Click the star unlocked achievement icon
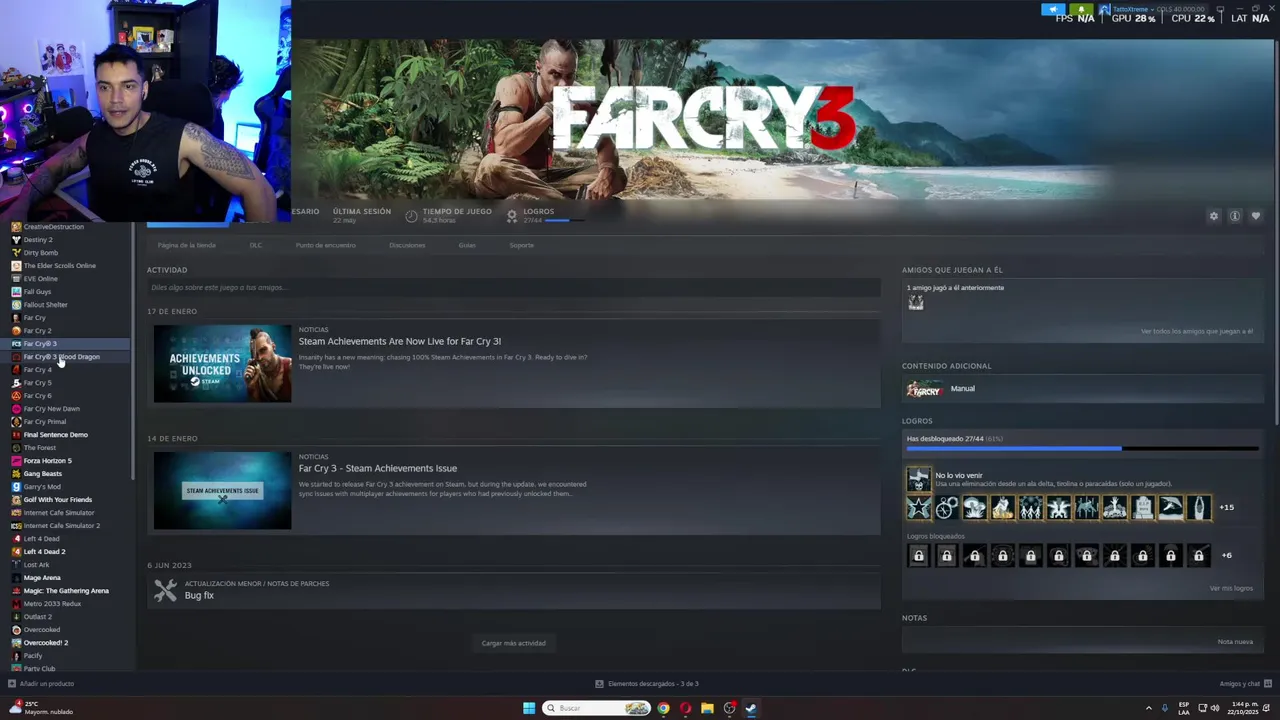This screenshot has height=720, width=1280. (918, 508)
